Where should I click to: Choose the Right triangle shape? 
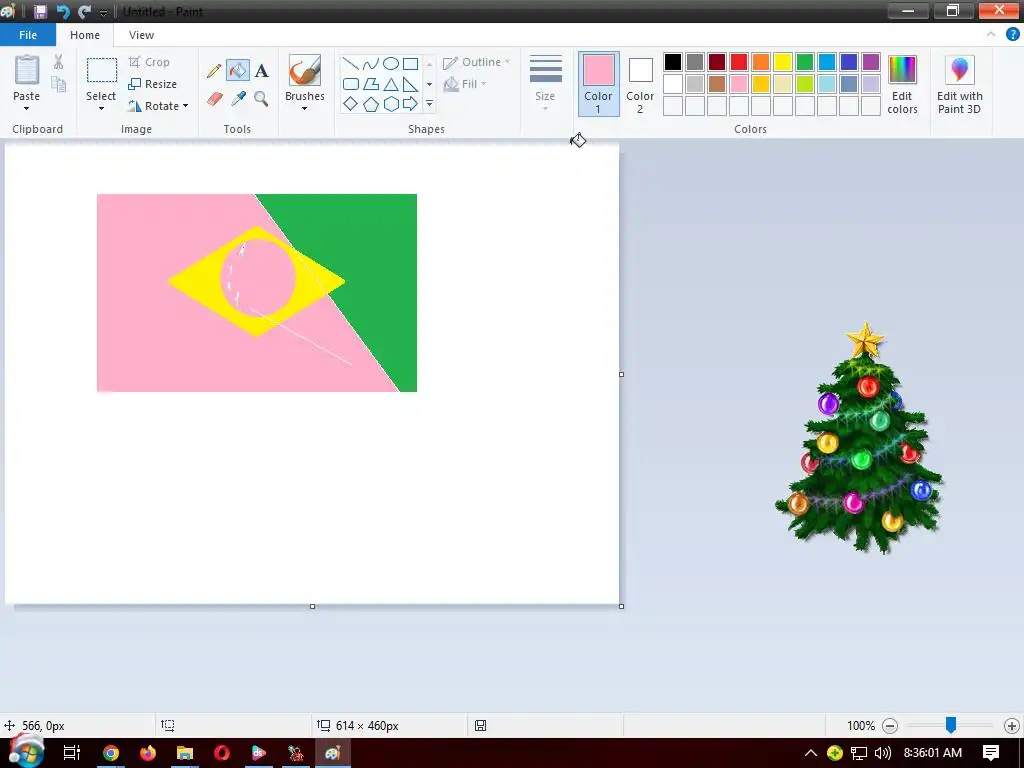coord(410,84)
